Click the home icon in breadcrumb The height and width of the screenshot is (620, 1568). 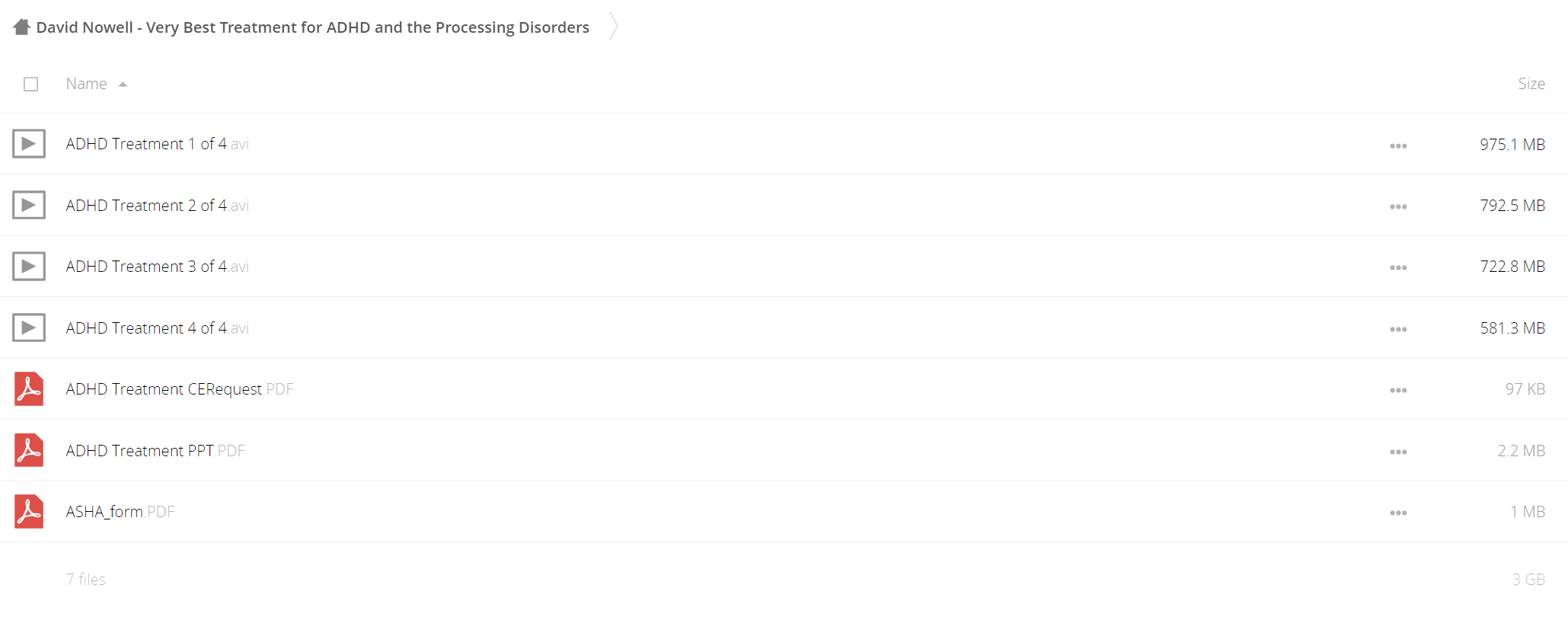(22, 27)
